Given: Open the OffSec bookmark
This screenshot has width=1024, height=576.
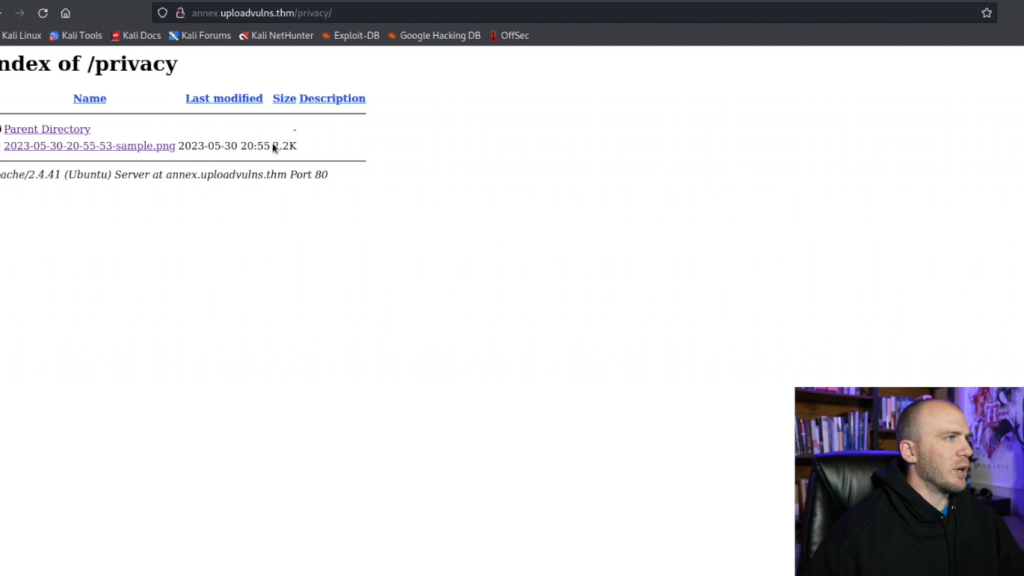Looking at the screenshot, I should (509, 36).
